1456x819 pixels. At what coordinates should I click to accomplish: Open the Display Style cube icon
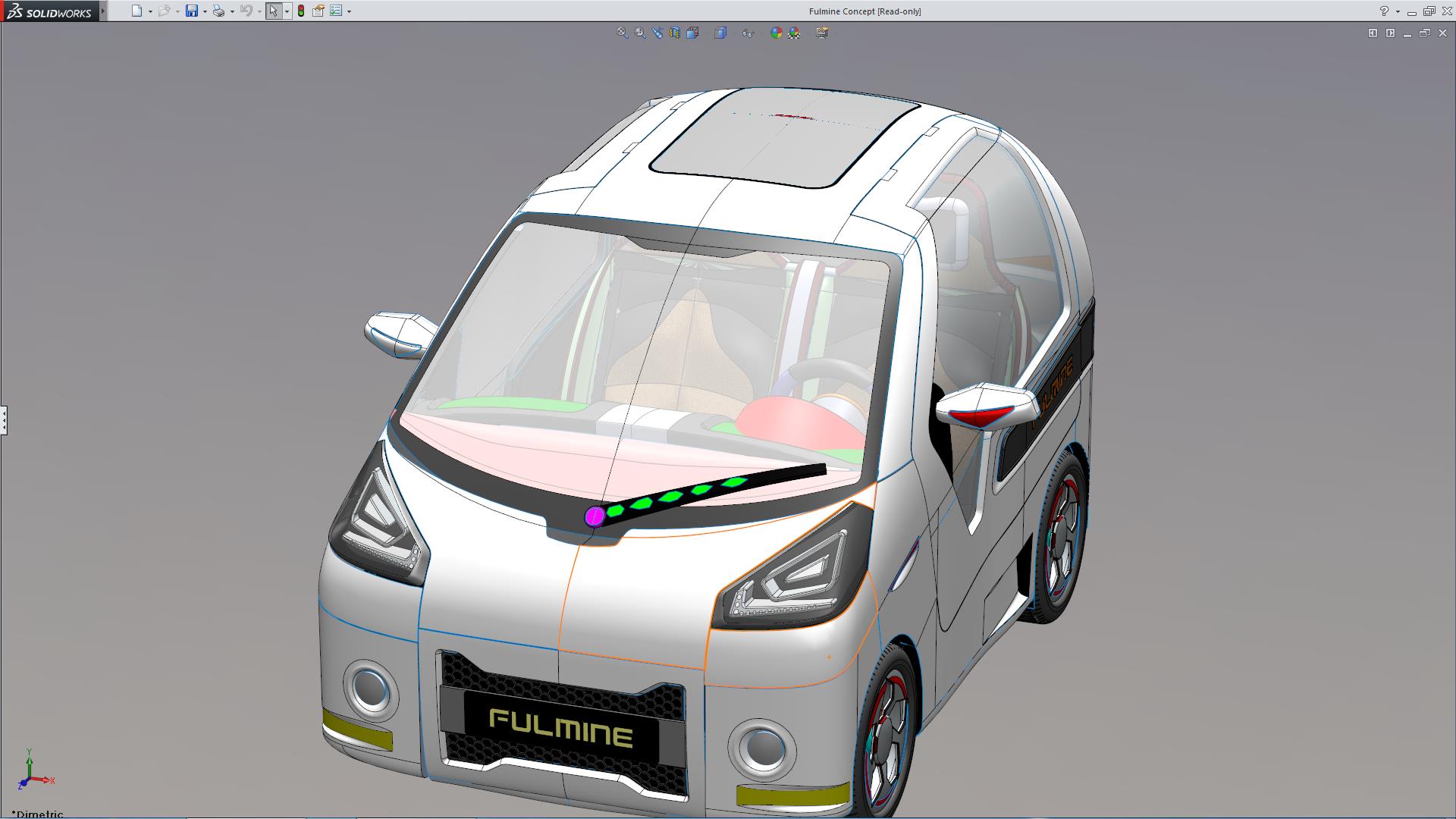click(x=720, y=33)
